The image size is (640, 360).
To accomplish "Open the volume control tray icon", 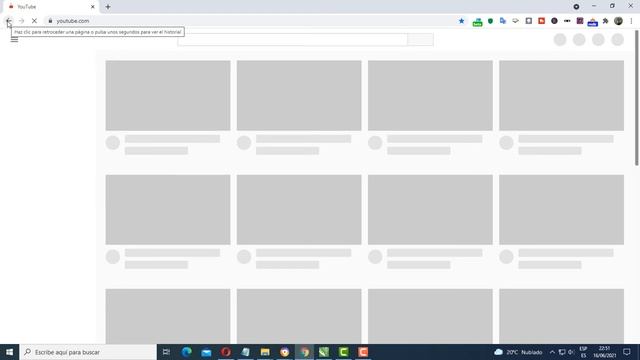I will [x=571, y=352].
